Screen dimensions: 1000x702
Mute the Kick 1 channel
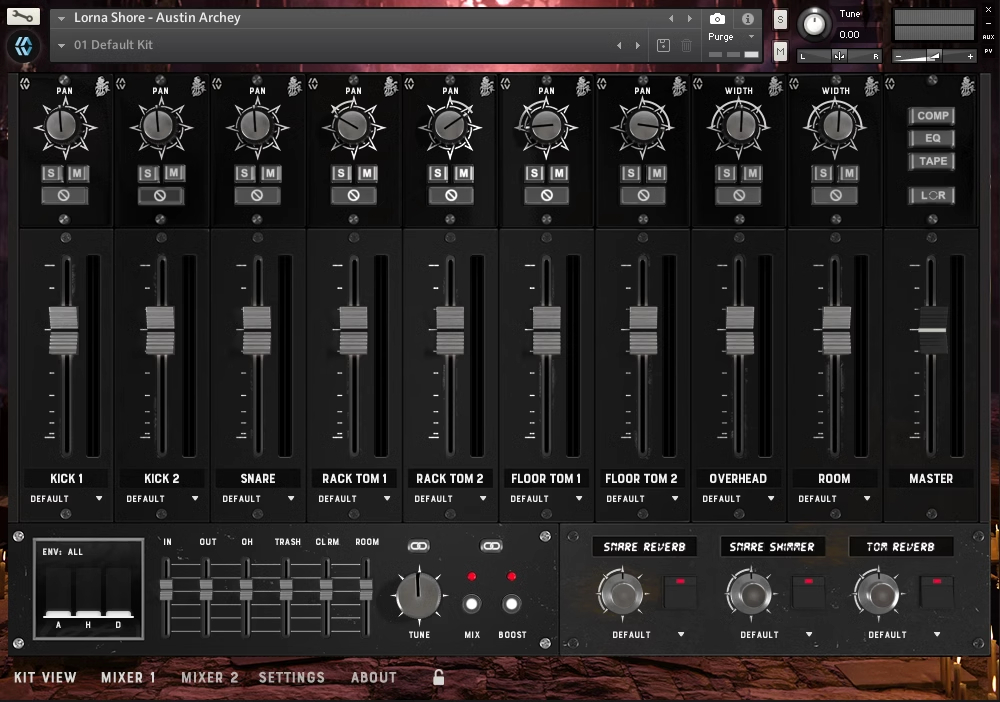pyautogui.click(x=78, y=173)
